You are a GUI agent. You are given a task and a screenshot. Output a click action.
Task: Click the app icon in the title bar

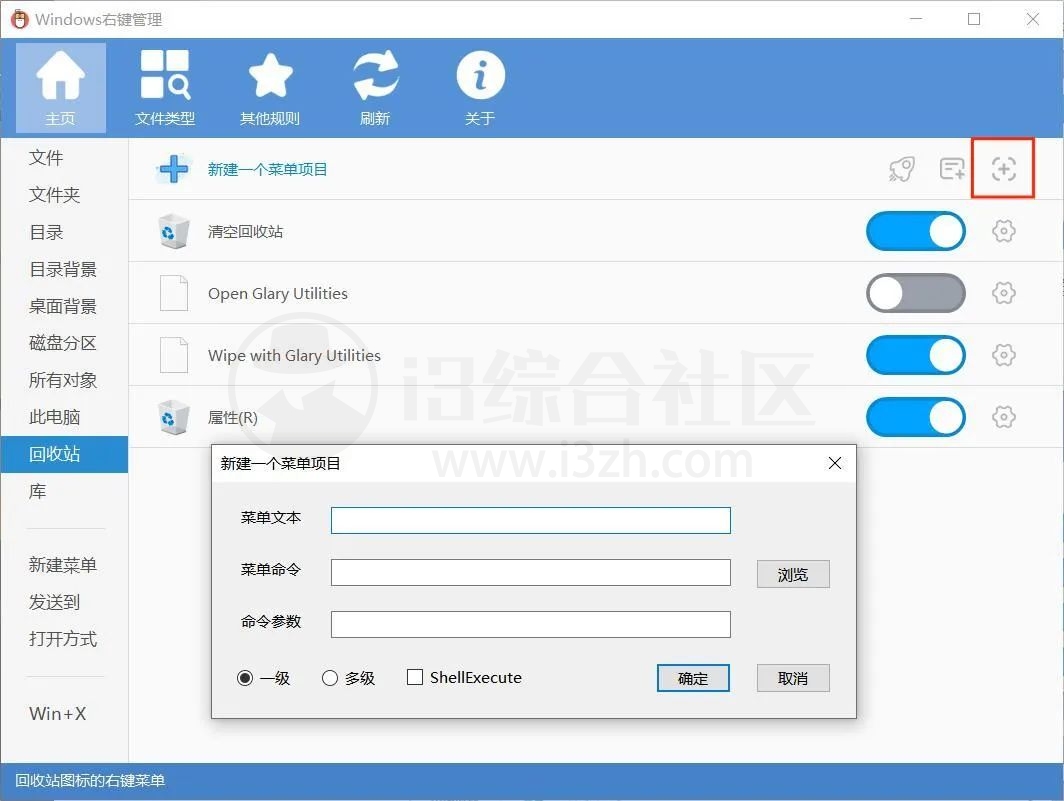pyautogui.click(x=20, y=19)
